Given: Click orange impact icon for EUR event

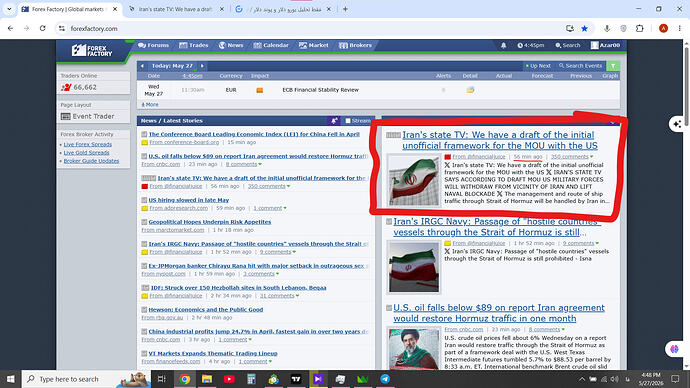Looking at the screenshot, I should point(260,90).
